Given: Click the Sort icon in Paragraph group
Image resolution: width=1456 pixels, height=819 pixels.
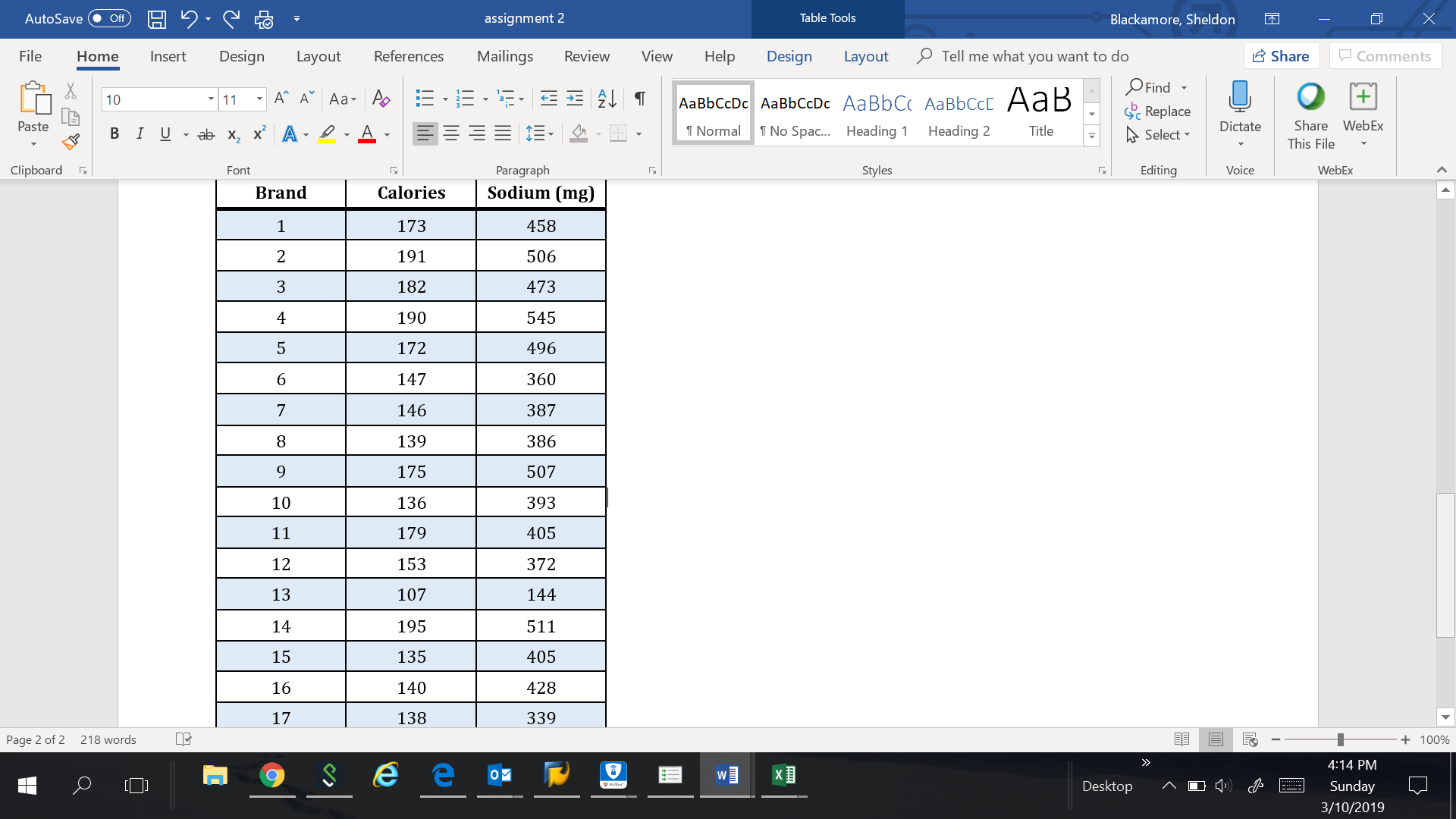Looking at the screenshot, I should click(607, 99).
